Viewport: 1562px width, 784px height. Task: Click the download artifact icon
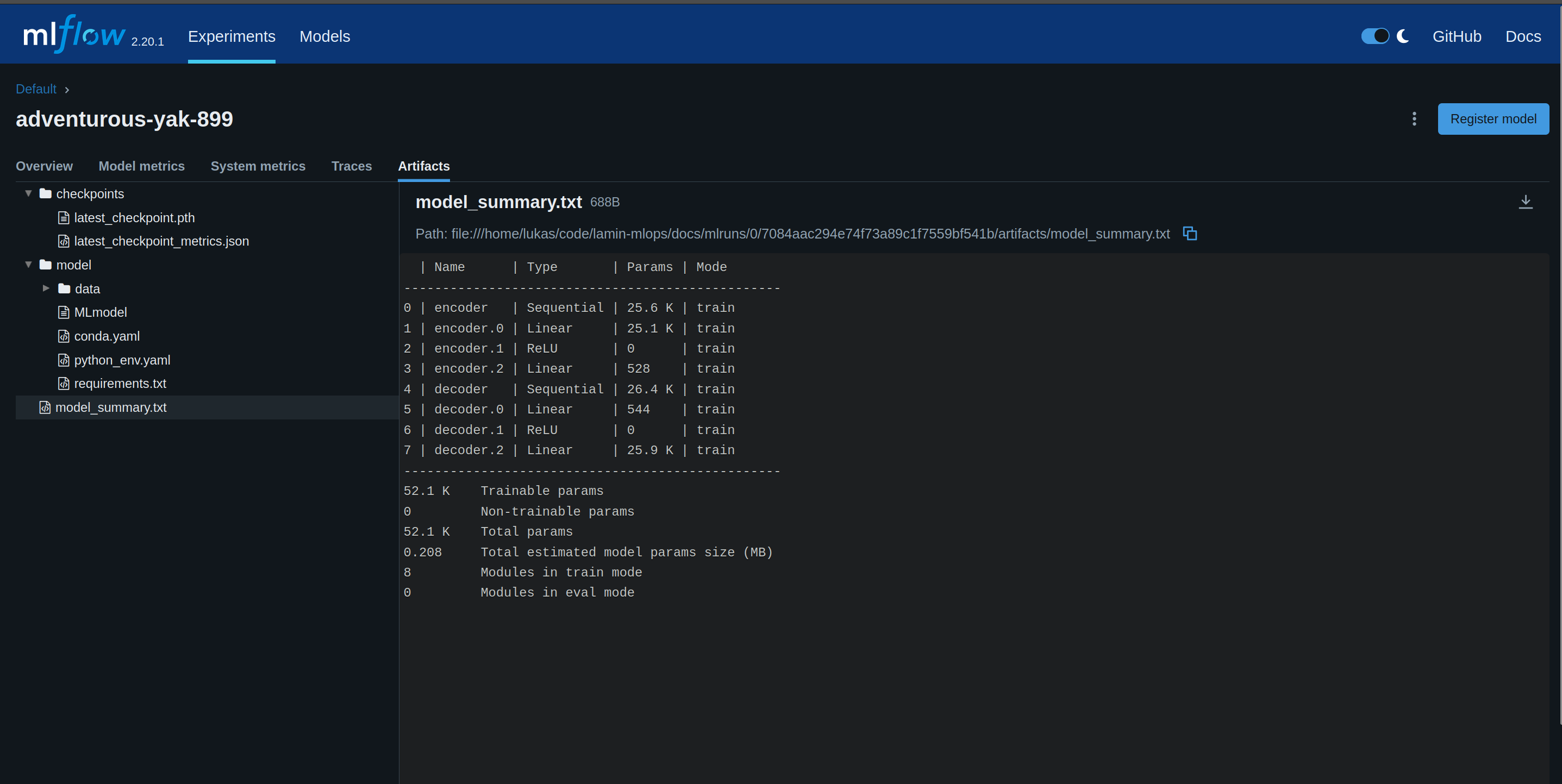click(1525, 202)
